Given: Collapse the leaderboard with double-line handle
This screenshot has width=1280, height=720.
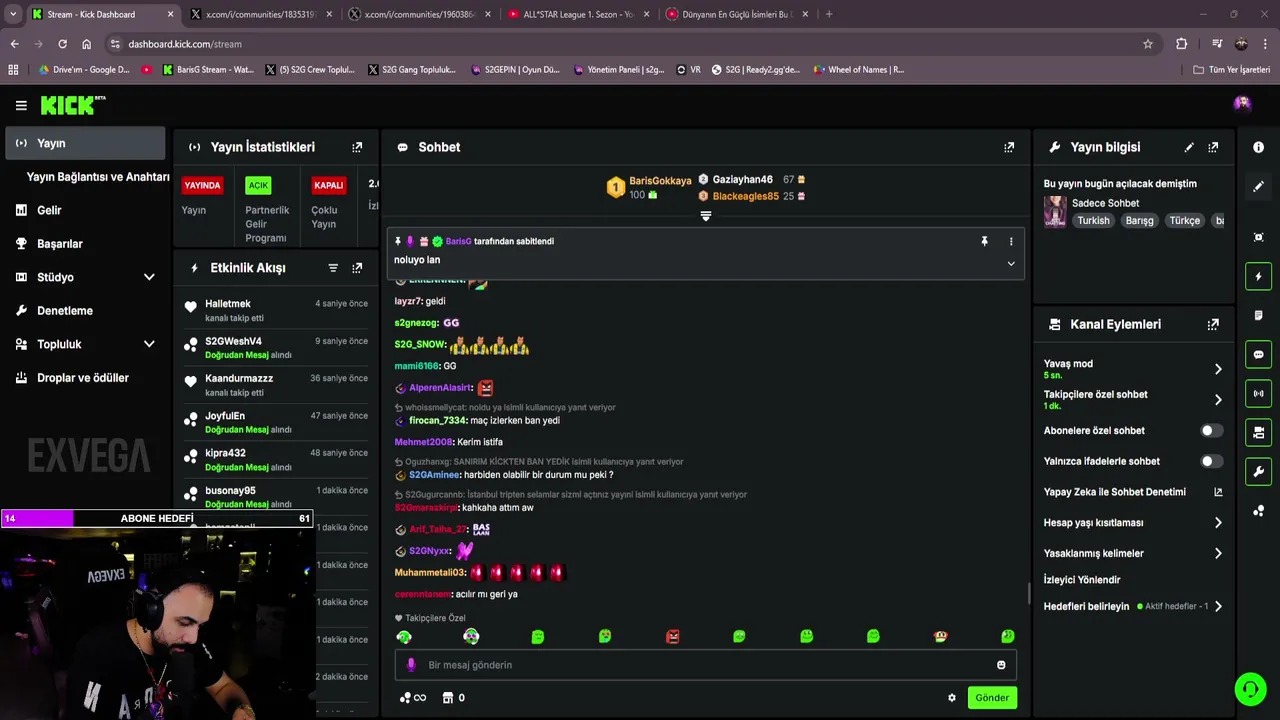Looking at the screenshot, I should coord(705,216).
